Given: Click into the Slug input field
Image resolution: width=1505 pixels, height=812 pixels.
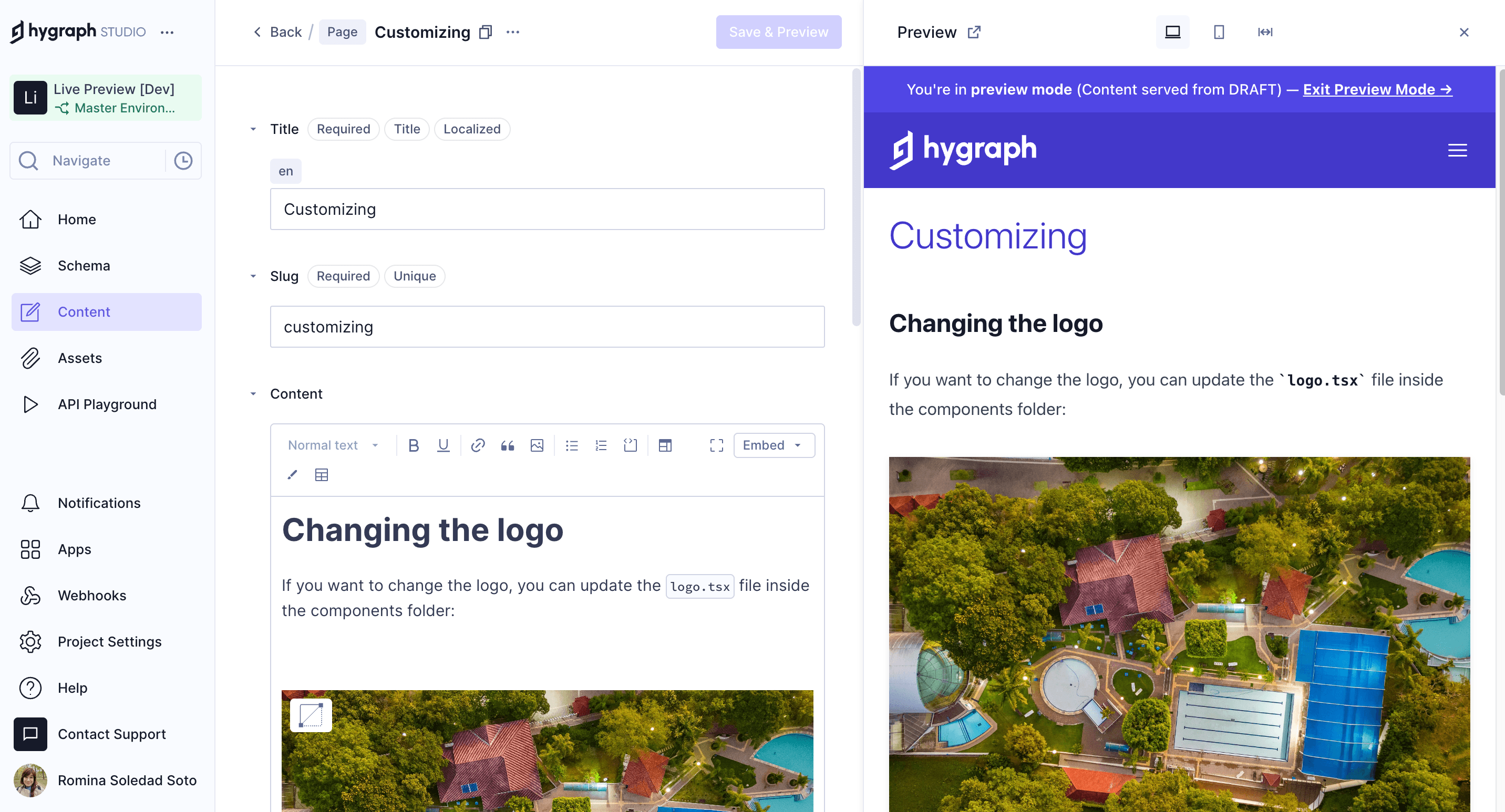Looking at the screenshot, I should point(547,327).
